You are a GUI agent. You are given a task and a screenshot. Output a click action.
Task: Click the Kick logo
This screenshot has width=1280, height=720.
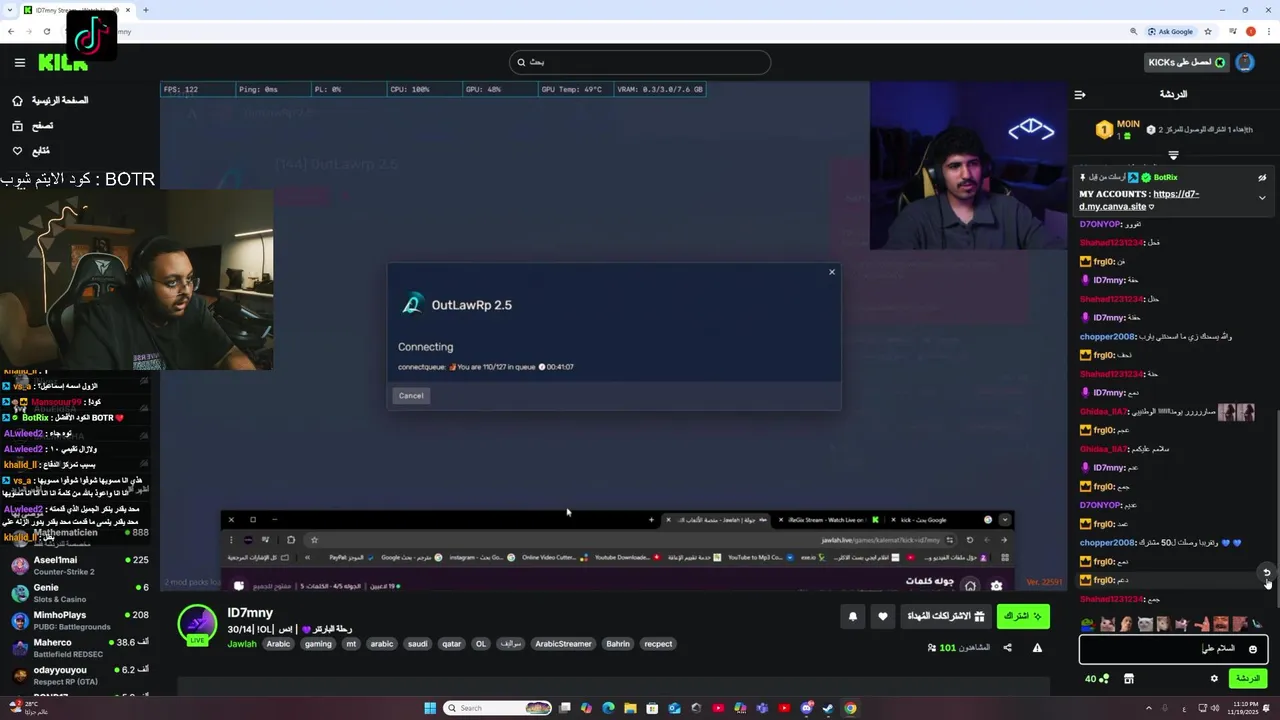63,62
